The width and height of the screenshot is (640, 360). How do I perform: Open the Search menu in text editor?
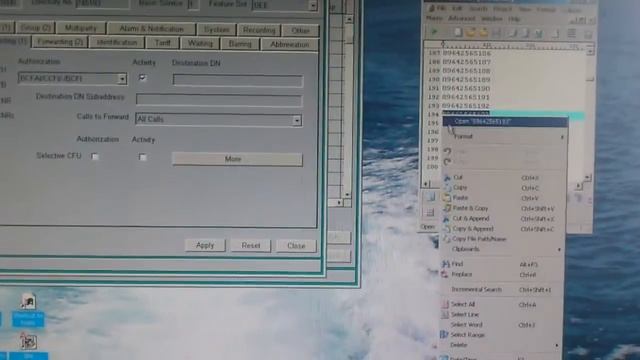(478, 9)
